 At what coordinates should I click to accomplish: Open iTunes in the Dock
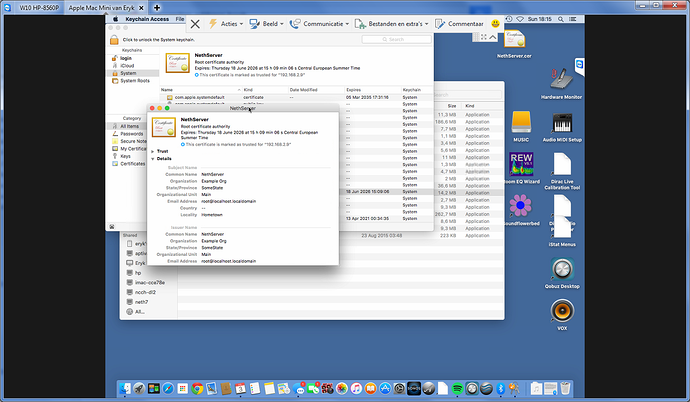(x=356, y=388)
